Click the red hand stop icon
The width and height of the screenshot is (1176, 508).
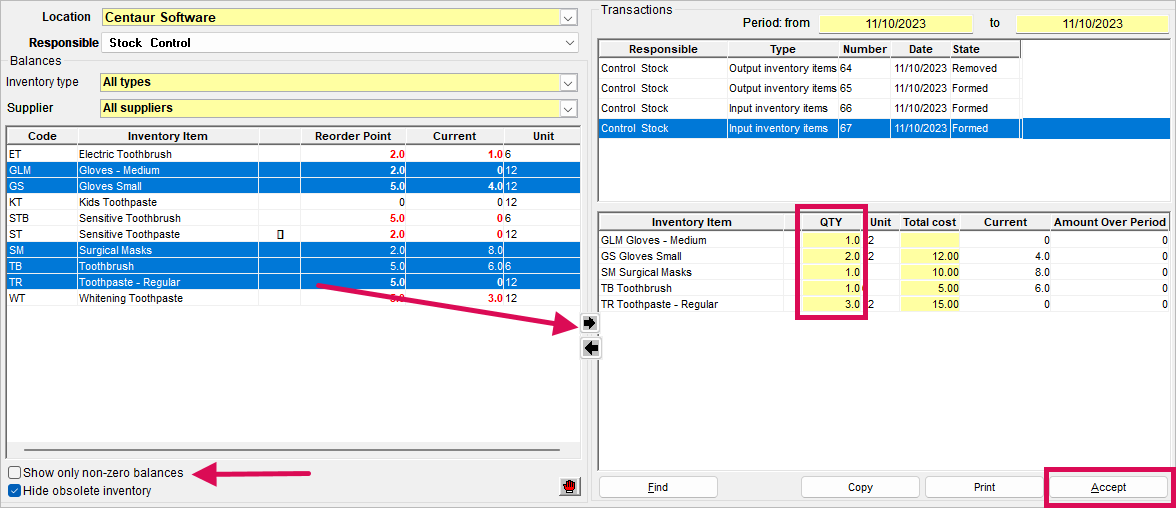pos(569,486)
